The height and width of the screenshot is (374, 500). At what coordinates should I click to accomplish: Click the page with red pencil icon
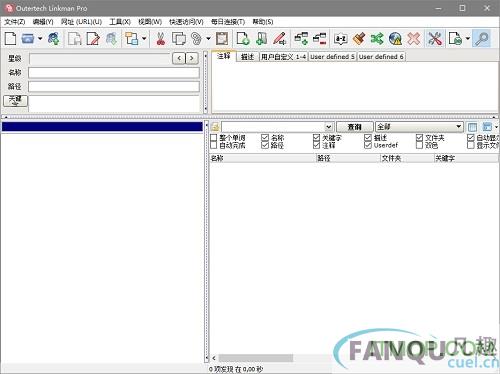click(x=93, y=38)
